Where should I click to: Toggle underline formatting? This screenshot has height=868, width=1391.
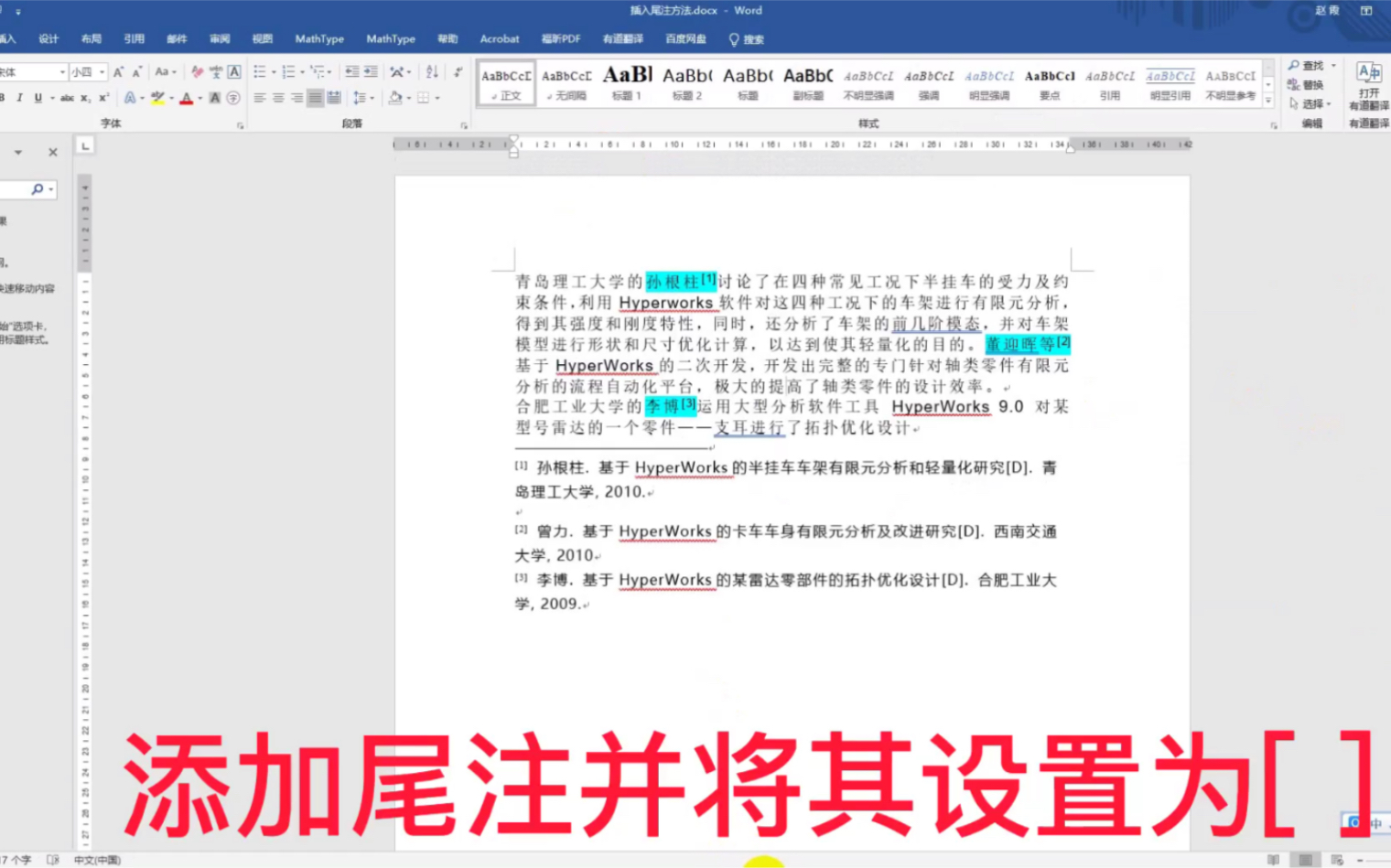pyautogui.click(x=38, y=98)
